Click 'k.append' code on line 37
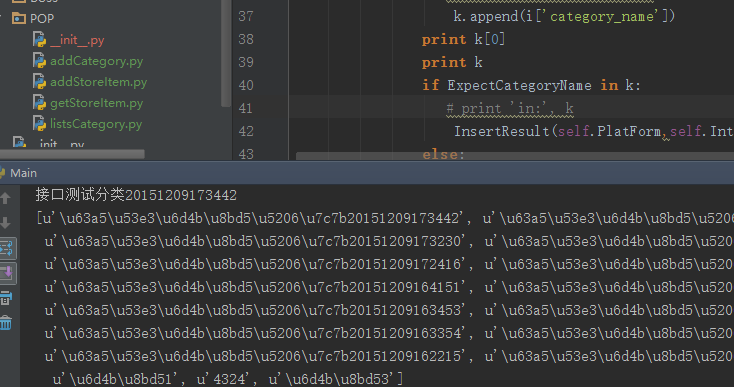The width and height of the screenshot is (734, 387). (x=485, y=16)
